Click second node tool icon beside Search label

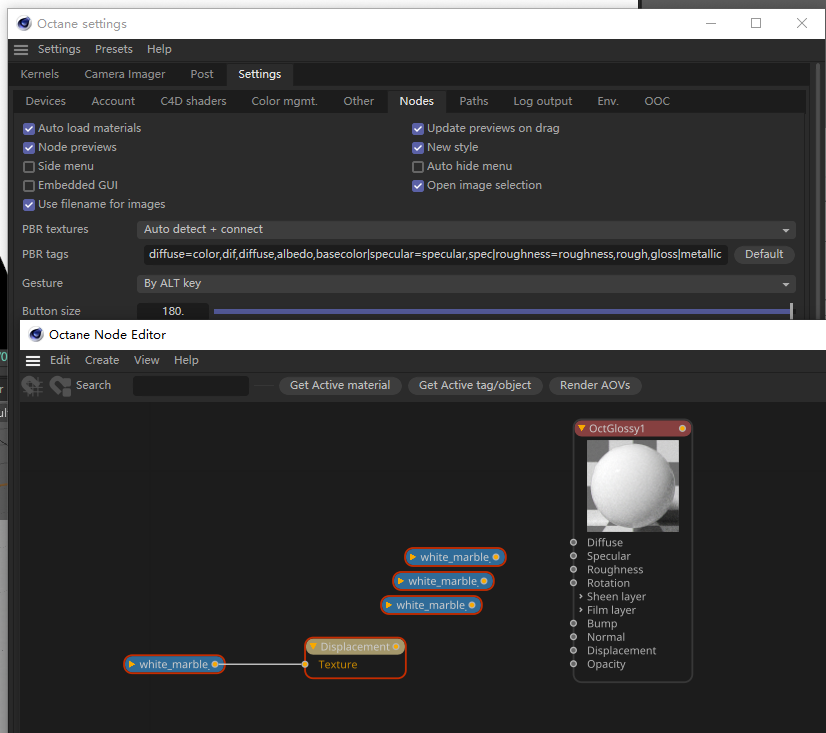tap(61, 386)
